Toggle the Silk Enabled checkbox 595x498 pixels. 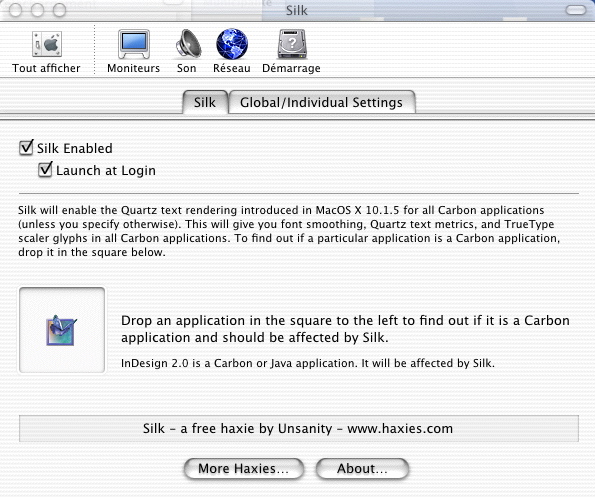click(x=26, y=147)
